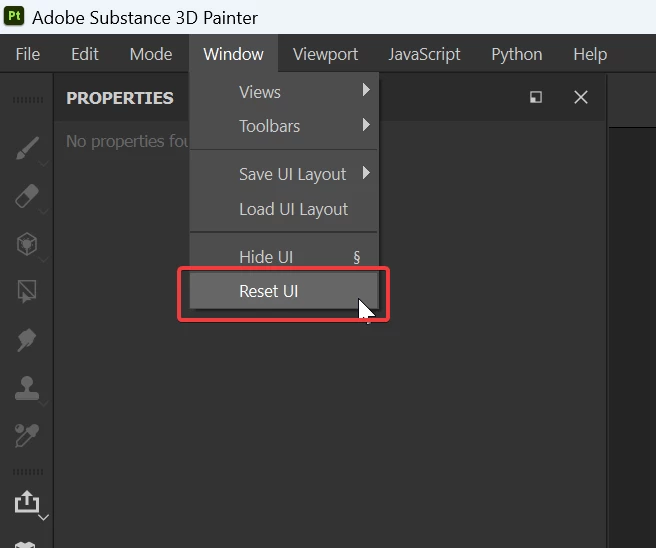Screen dimensions: 656x548
Task: Open the Help menu
Action: 590,54
